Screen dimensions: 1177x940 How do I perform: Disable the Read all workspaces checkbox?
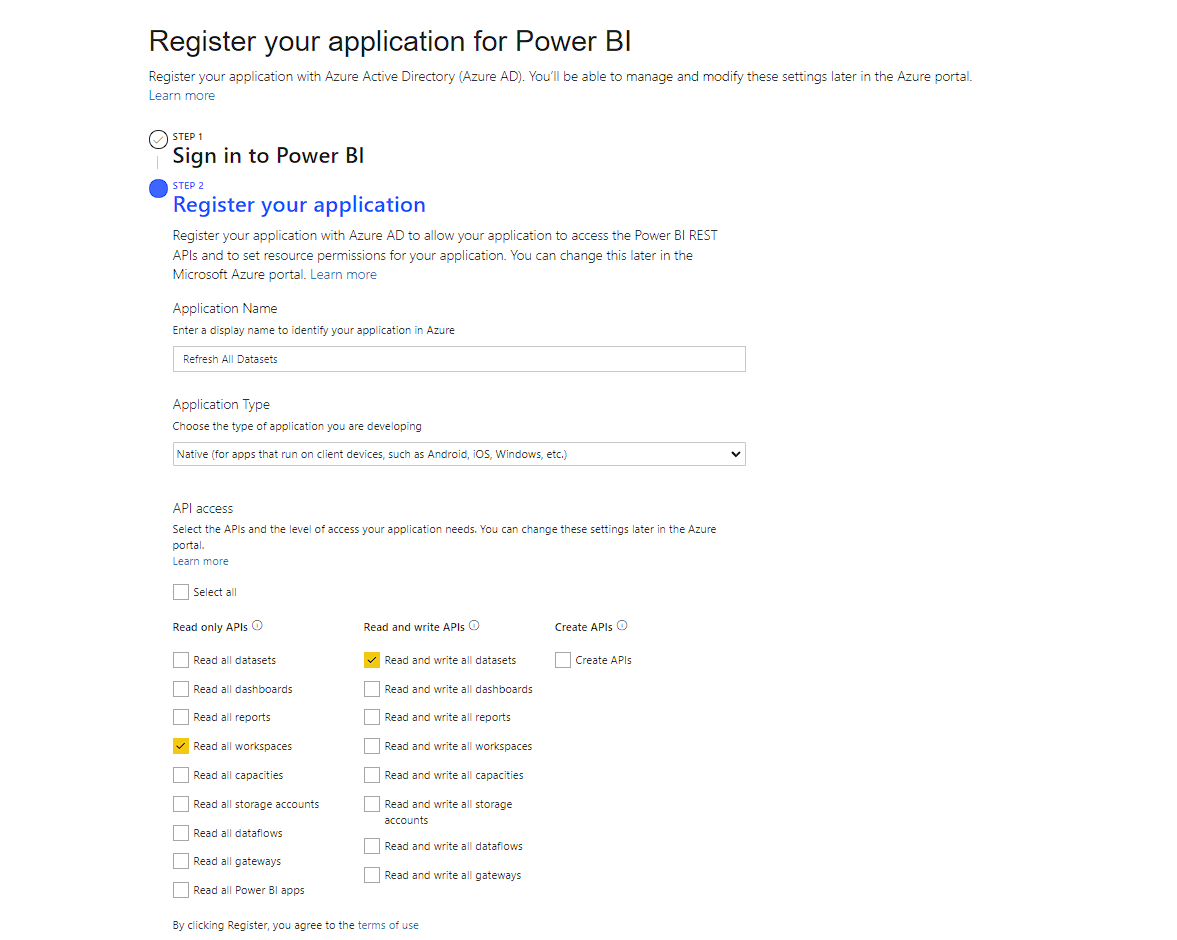coord(180,745)
